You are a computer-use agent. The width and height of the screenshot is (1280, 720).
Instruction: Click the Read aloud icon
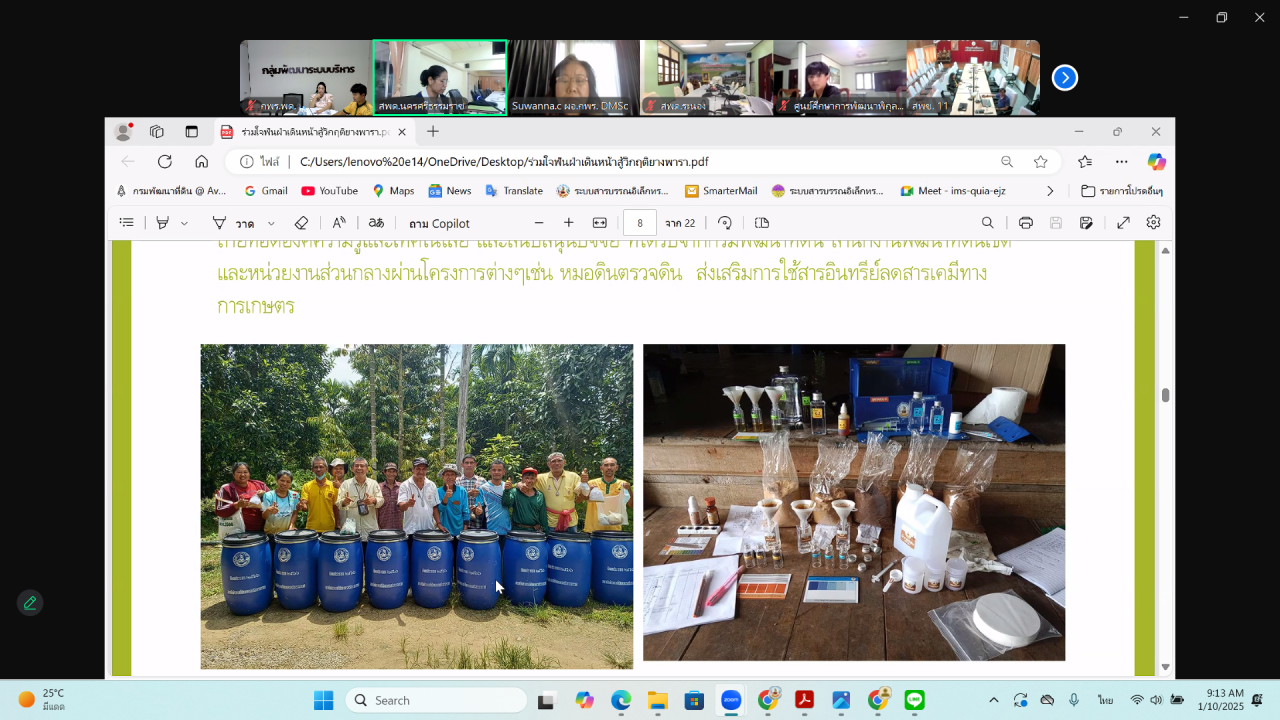[x=339, y=223]
